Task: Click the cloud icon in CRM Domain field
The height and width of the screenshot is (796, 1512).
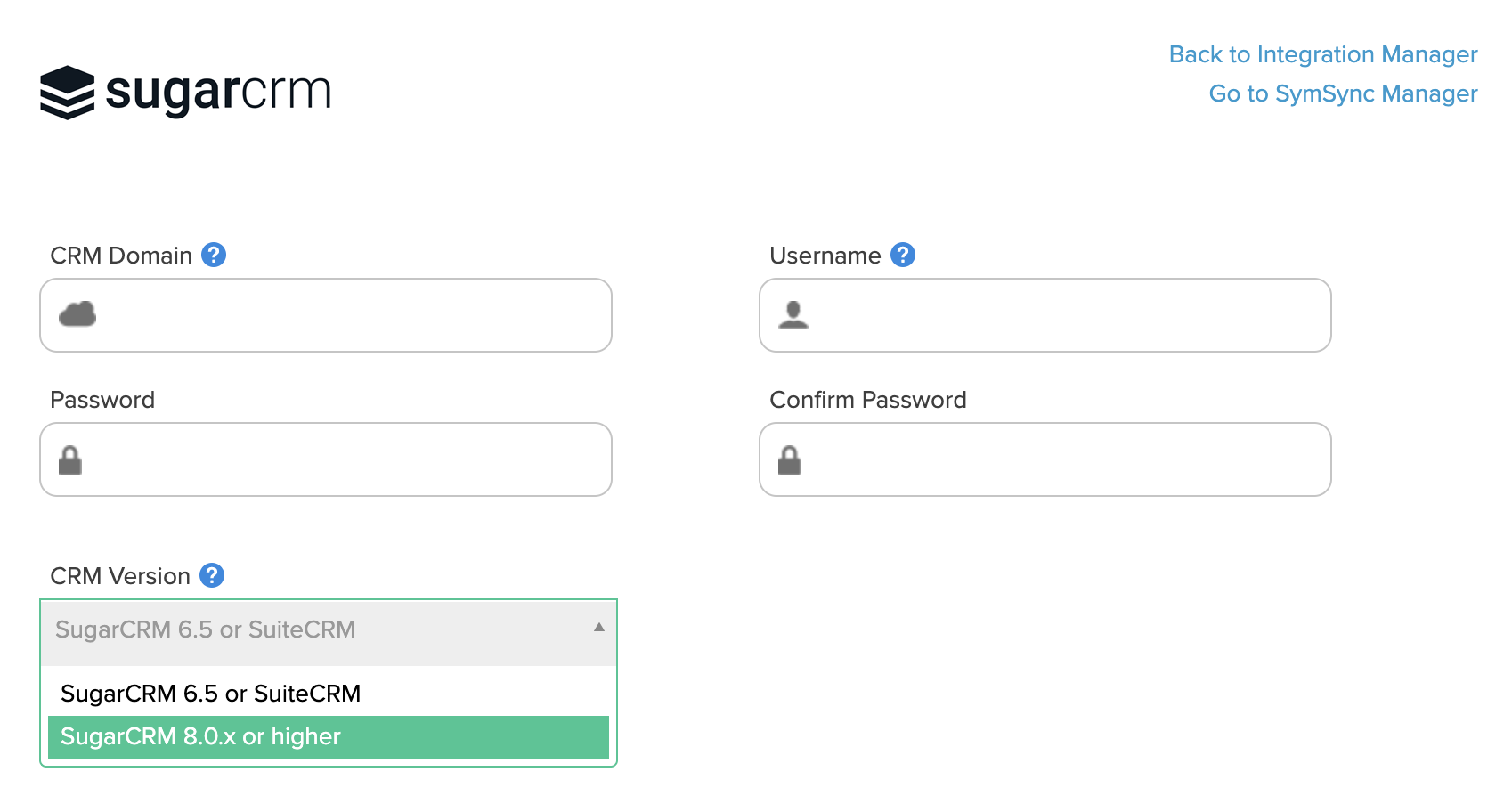Action: point(77,314)
